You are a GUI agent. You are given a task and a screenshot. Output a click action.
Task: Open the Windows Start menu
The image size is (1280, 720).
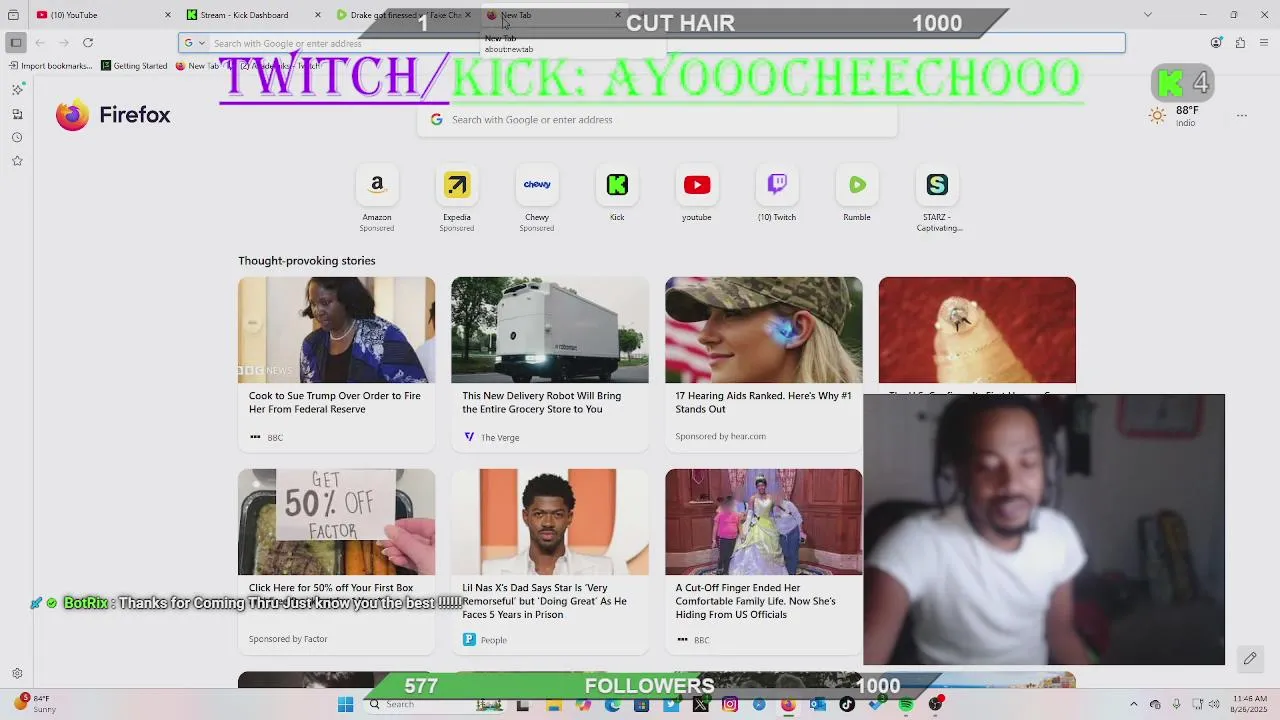point(345,705)
